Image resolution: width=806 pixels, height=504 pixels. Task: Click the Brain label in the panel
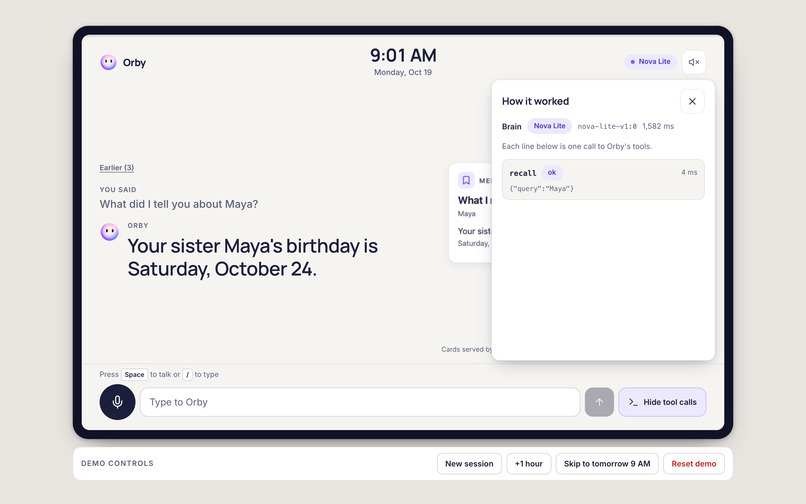511,127
